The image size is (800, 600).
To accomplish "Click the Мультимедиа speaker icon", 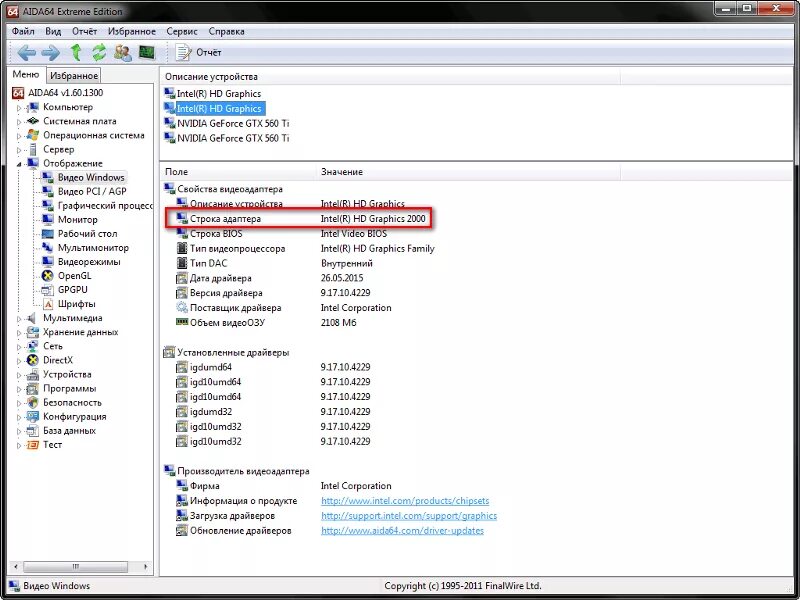I will [32, 318].
